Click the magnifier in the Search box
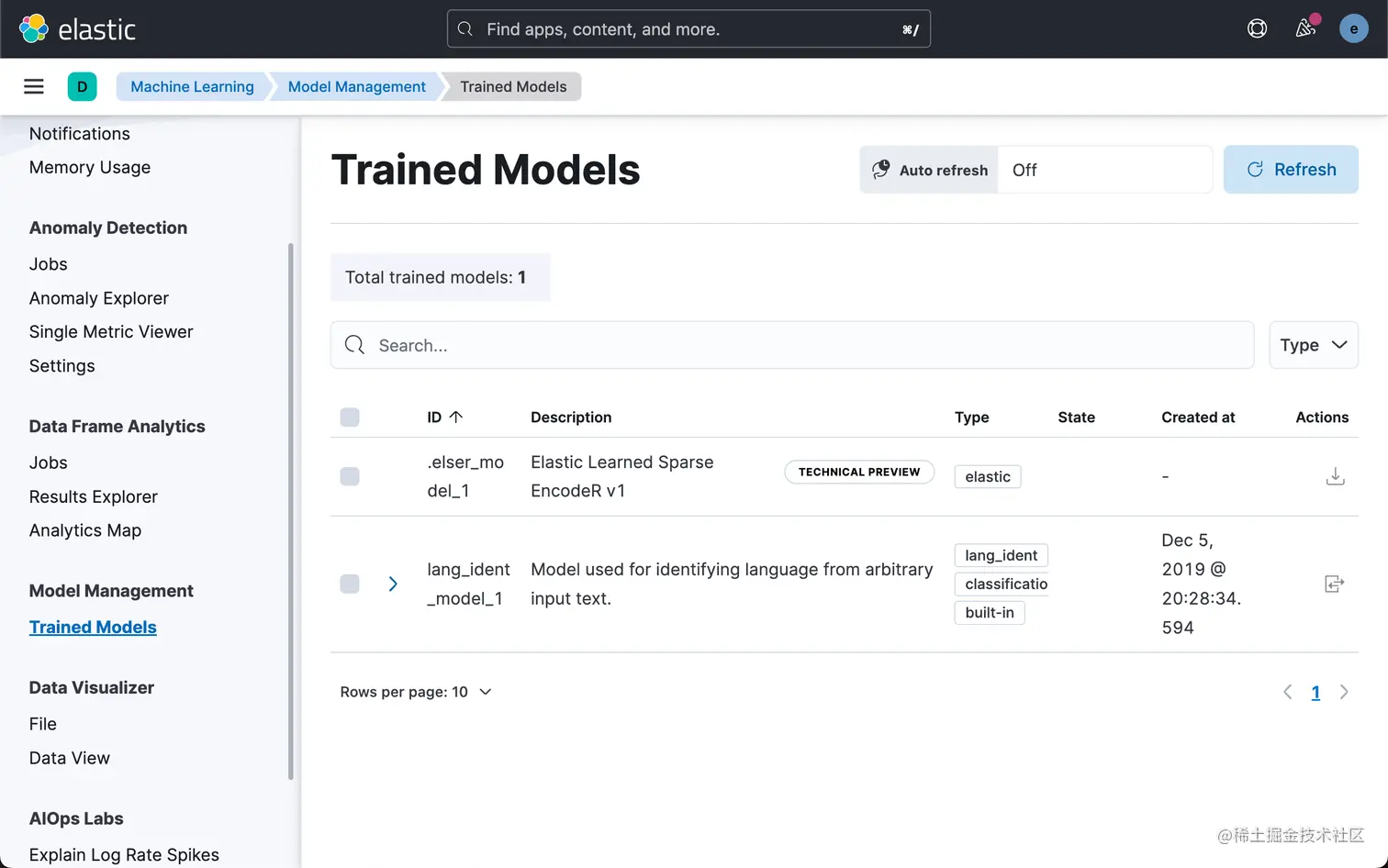This screenshot has height=868, width=1388. click(x=355, y=345)
